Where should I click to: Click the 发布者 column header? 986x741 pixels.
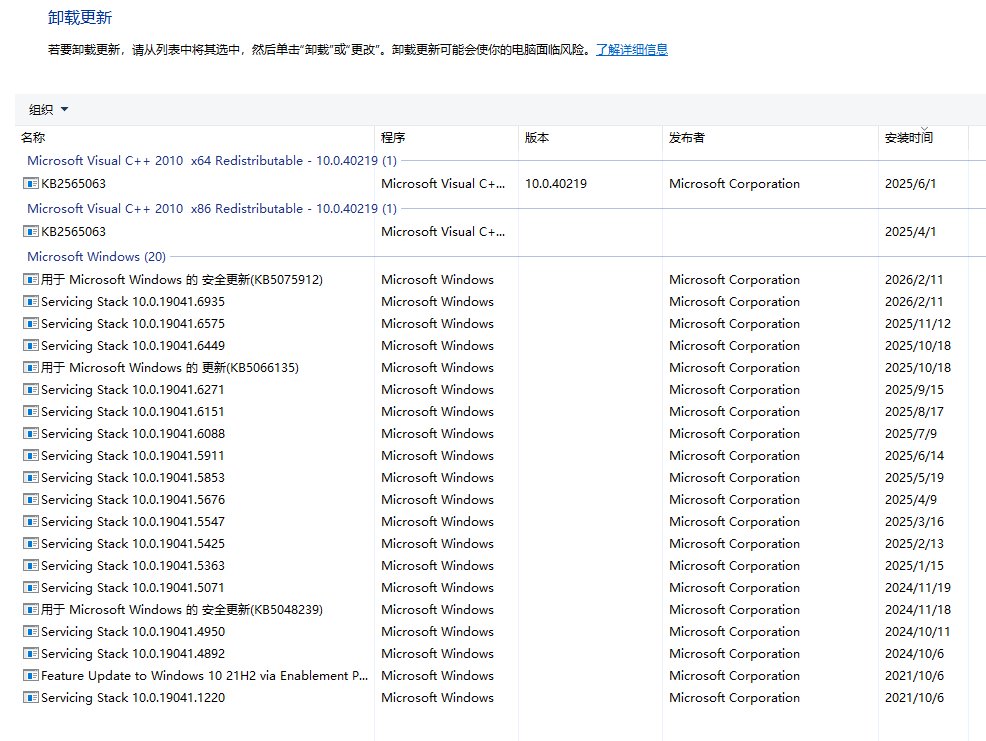pyautogui.click(x=686, y=138)
